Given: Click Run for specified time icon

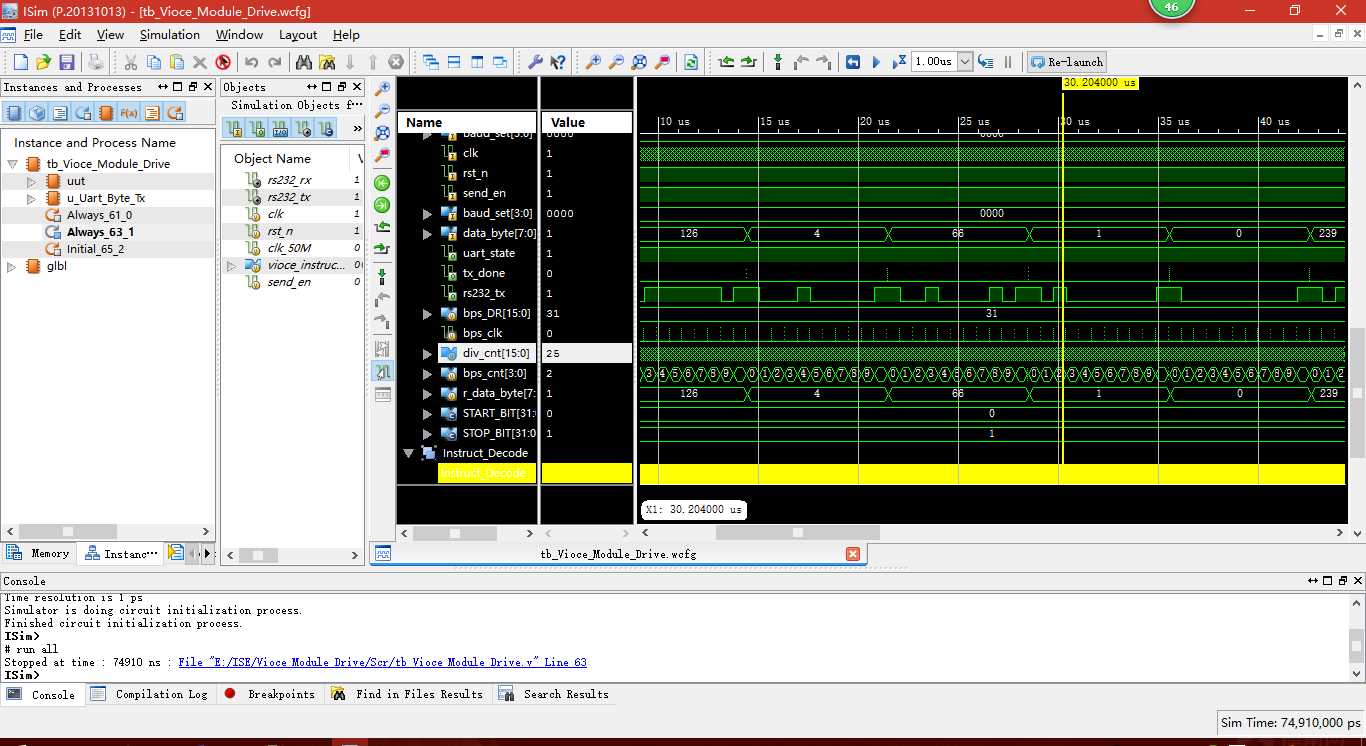Looking at the screenshot, I should pos(899,62).
